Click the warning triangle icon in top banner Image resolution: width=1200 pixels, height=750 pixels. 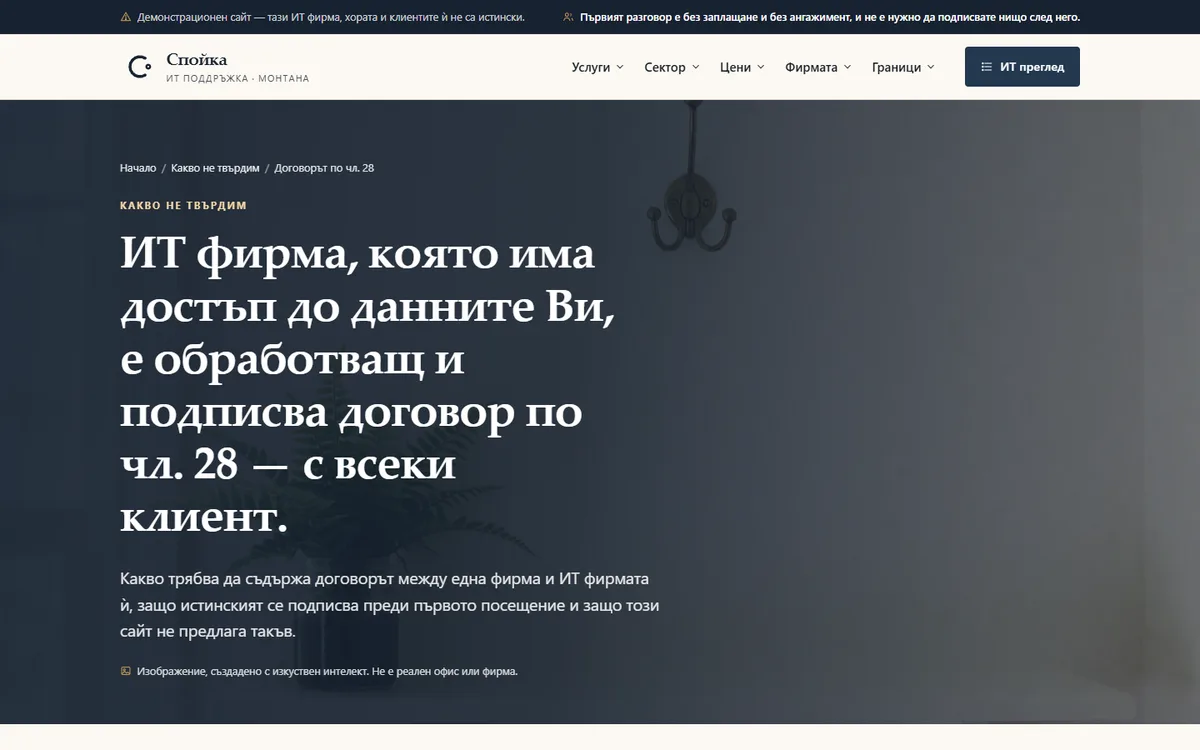tap(125, 17)
